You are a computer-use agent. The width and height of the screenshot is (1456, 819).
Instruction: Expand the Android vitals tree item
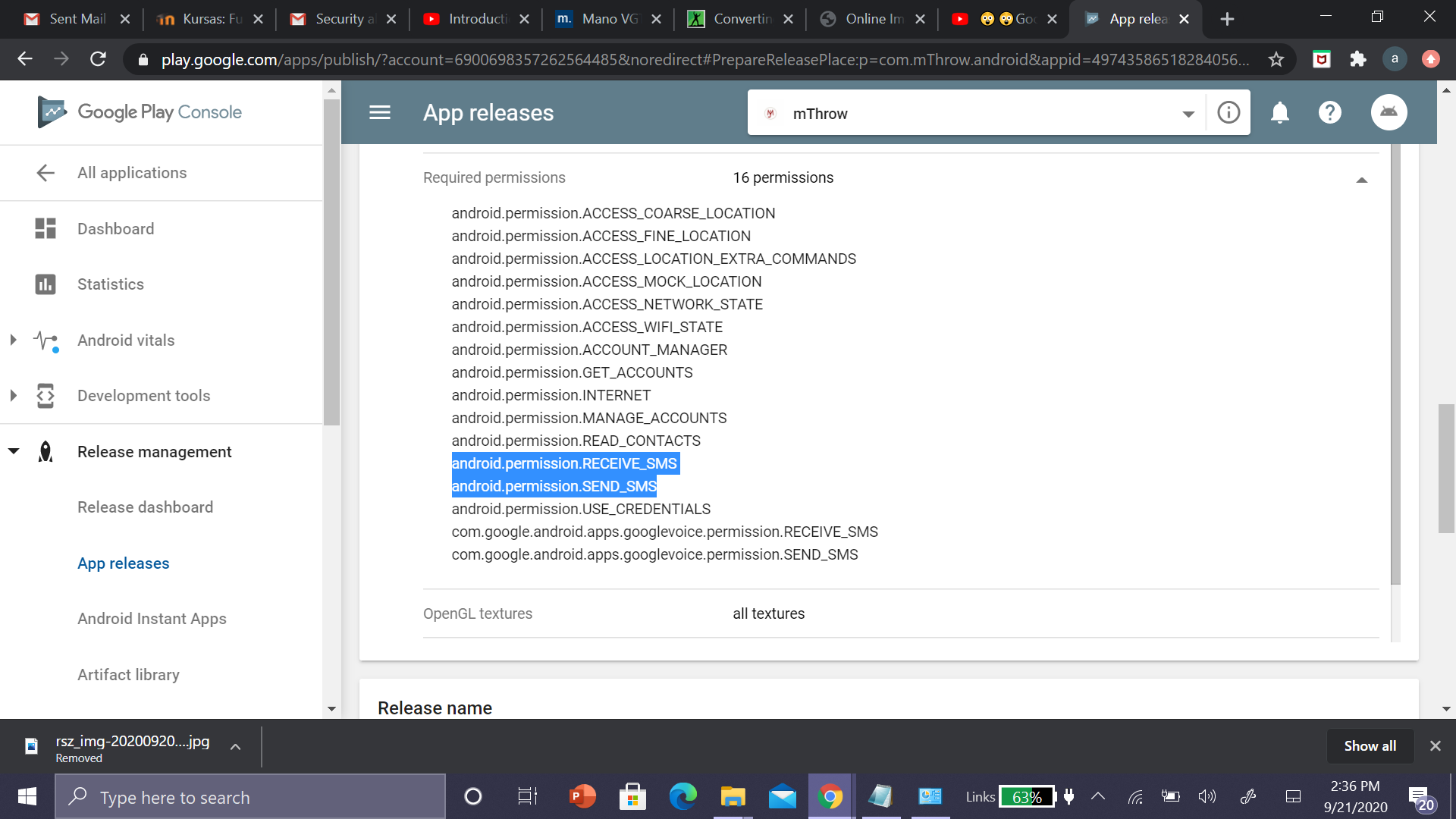tap(13, 340)
